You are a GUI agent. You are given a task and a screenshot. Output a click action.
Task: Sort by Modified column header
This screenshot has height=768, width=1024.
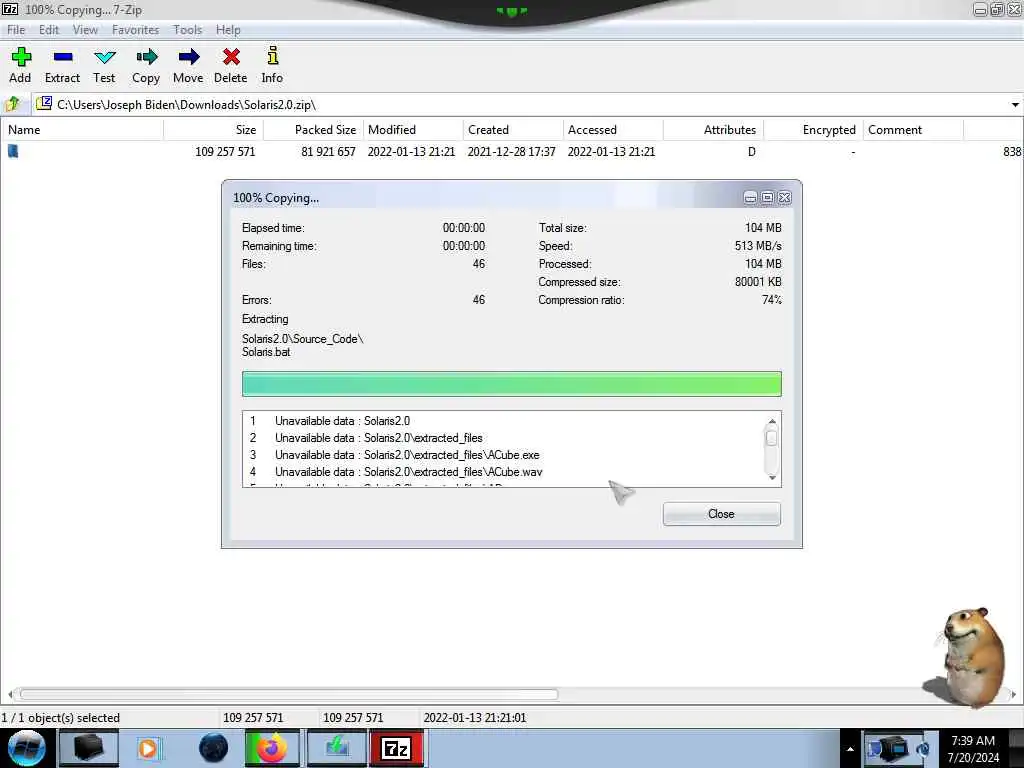[413, 129]
